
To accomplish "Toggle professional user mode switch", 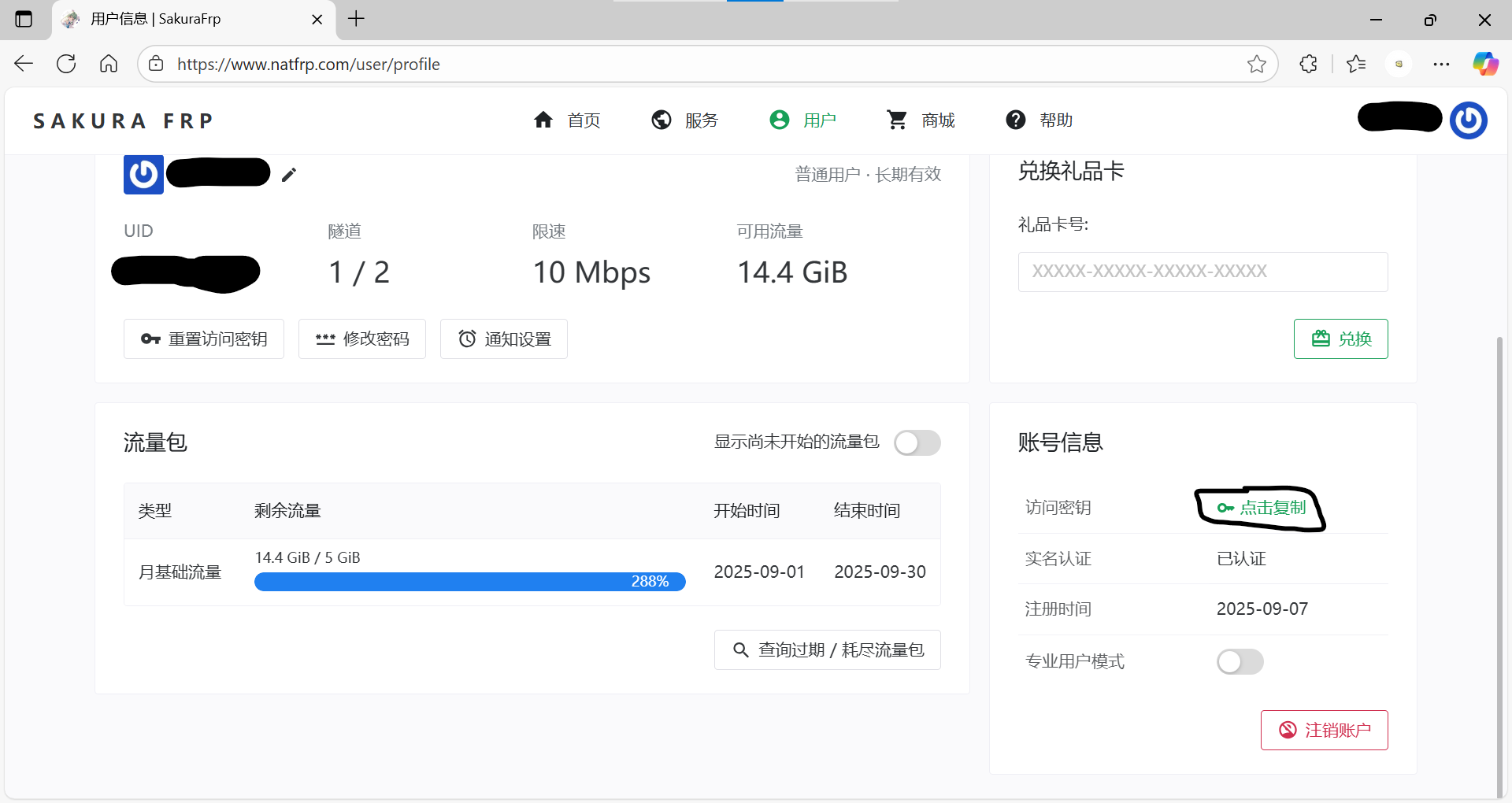I will [x=1240, y=661].
